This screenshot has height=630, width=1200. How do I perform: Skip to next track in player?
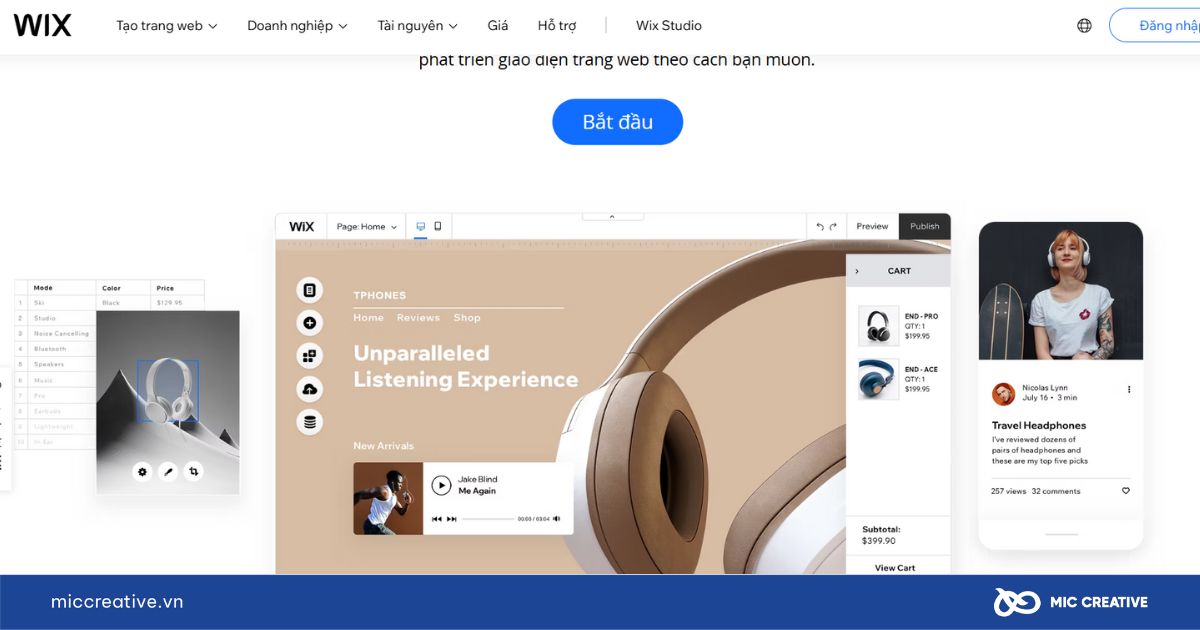(452, 519)
